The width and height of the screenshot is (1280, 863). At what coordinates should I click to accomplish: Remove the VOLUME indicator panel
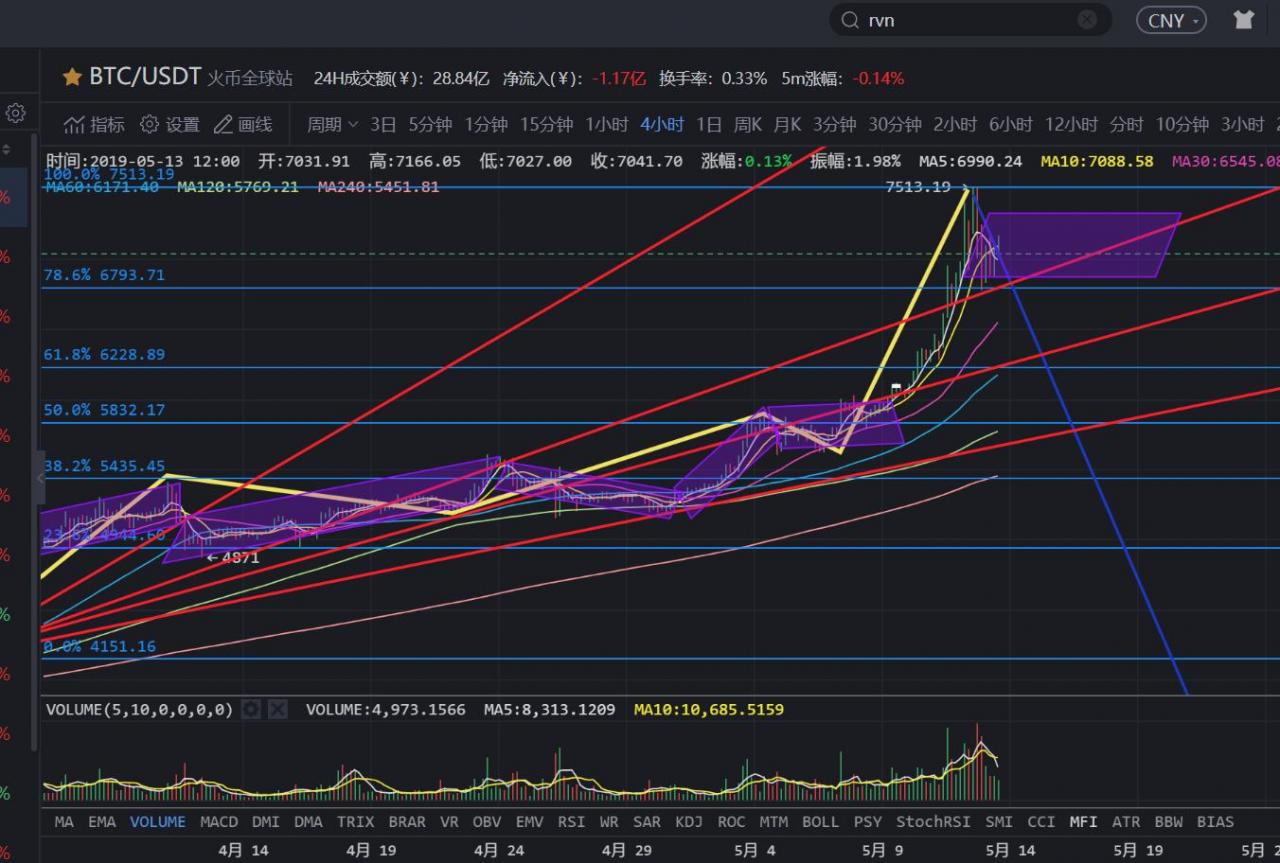pyautogui.click(x=278, y=709)
